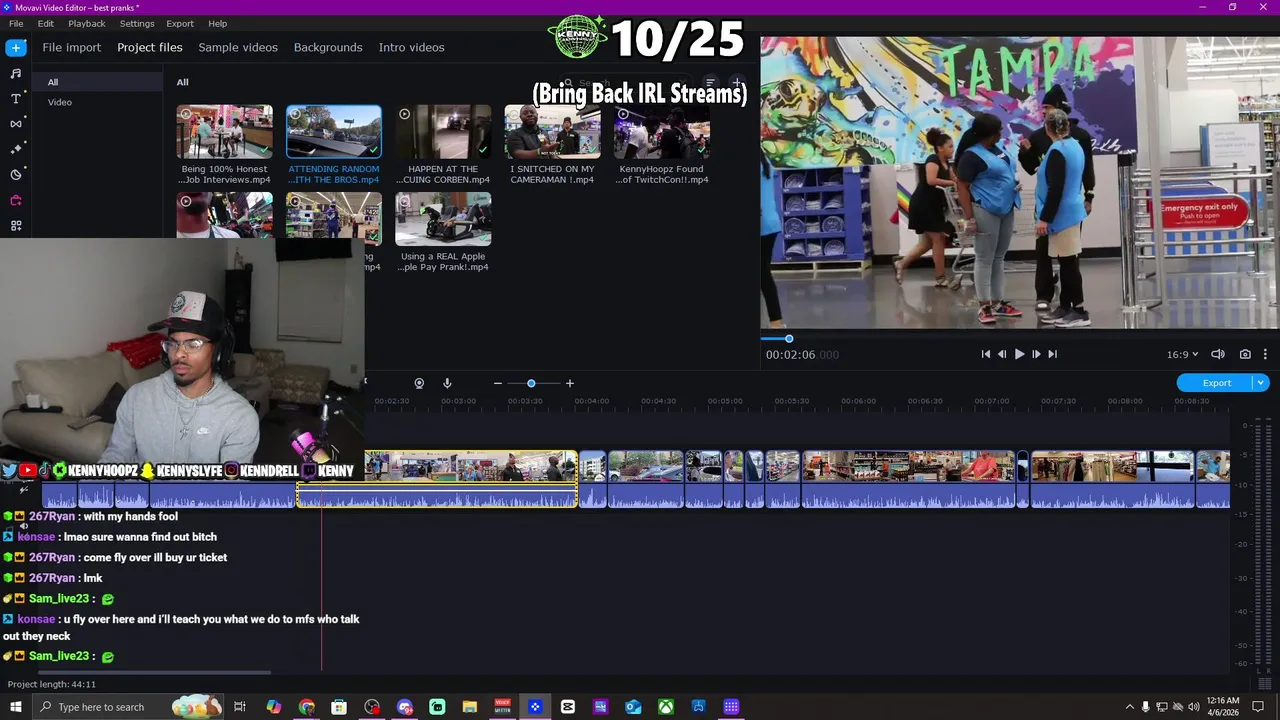Open the Windows notification center

coord(1259,707)
